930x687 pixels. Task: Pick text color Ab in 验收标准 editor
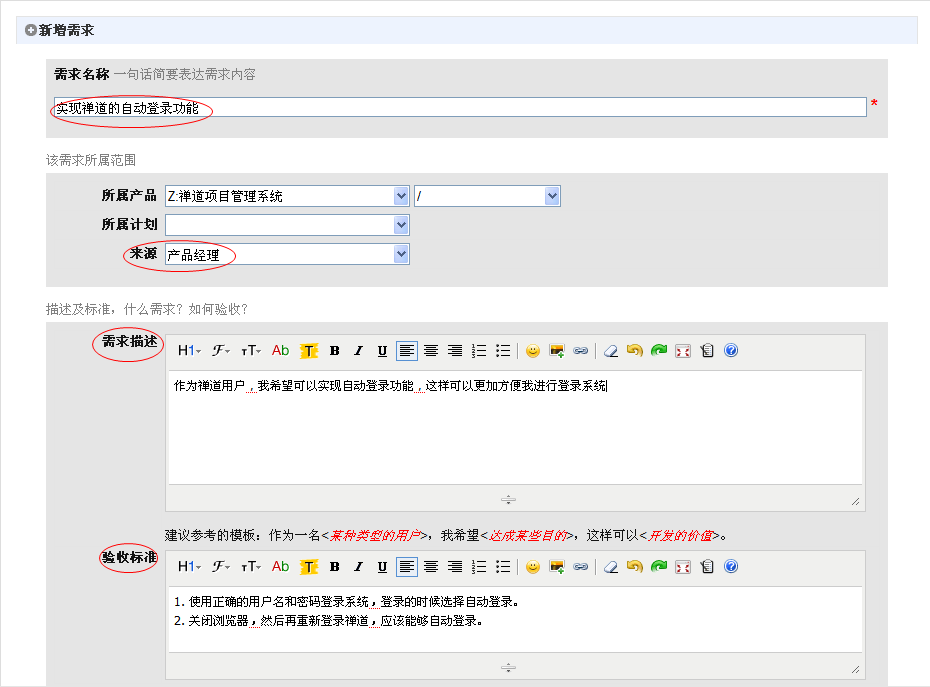(280, 567)
